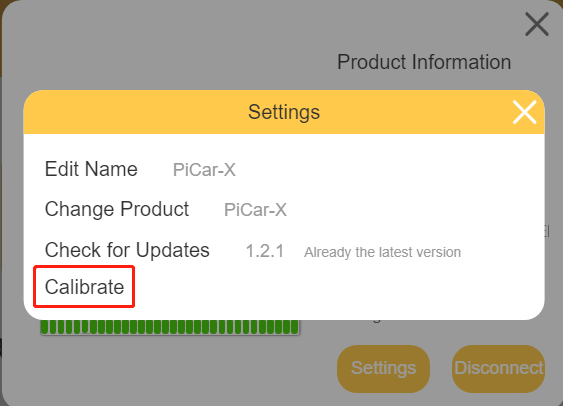Open PiCar-X selector beside Change Product

(255, 210)
